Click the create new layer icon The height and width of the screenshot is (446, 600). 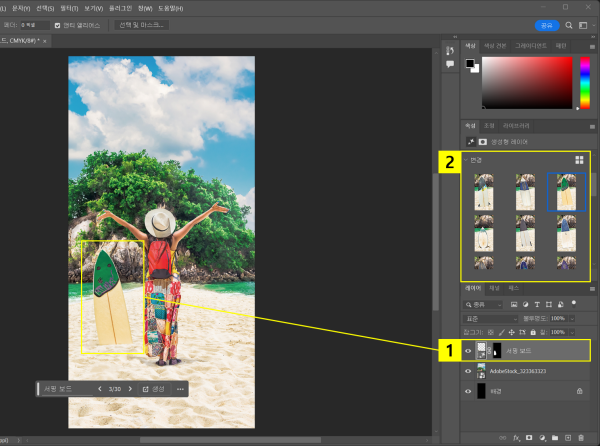[570, 437]
